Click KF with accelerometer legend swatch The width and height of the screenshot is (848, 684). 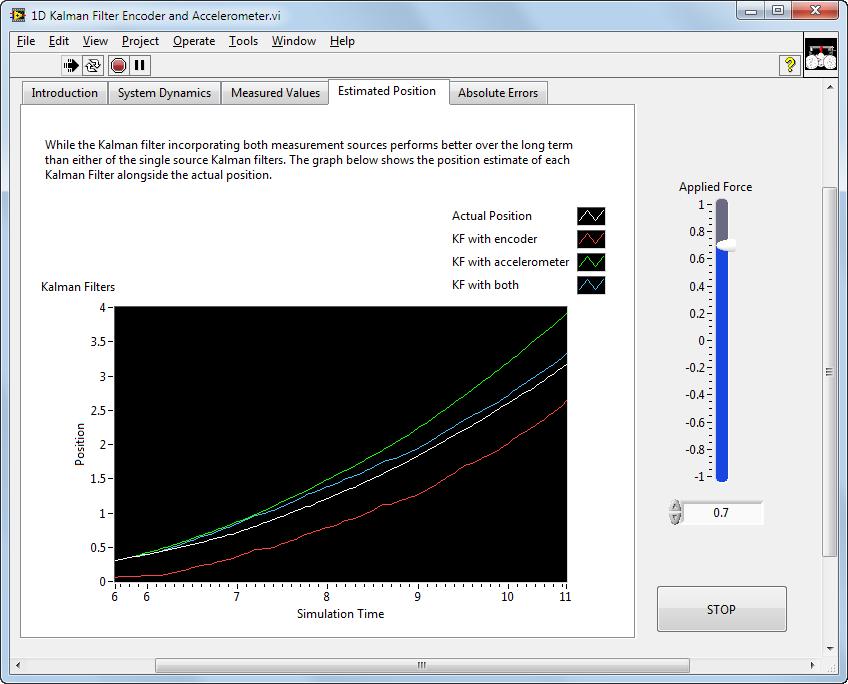coord(591,262)
